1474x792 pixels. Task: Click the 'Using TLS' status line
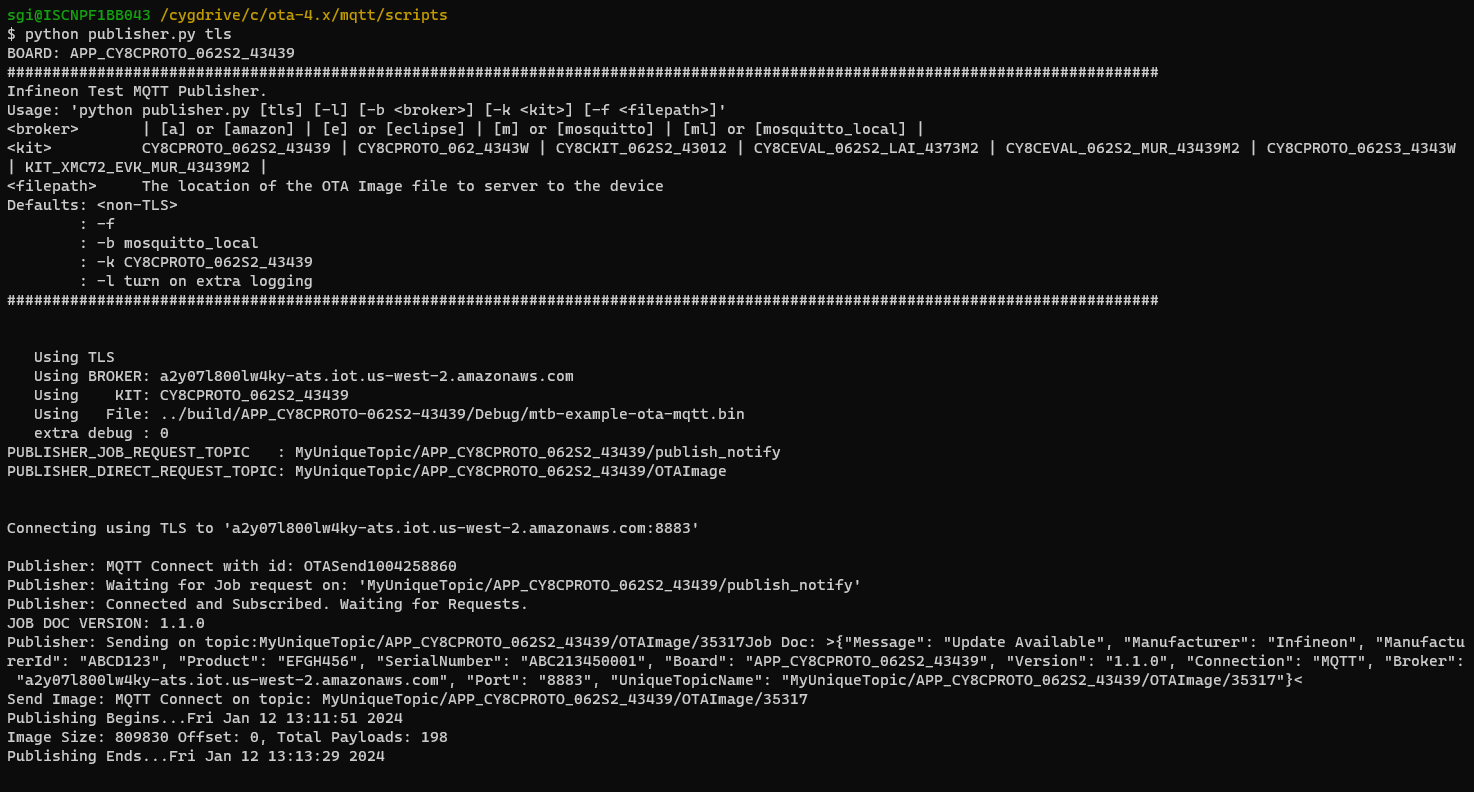point(74,357)
